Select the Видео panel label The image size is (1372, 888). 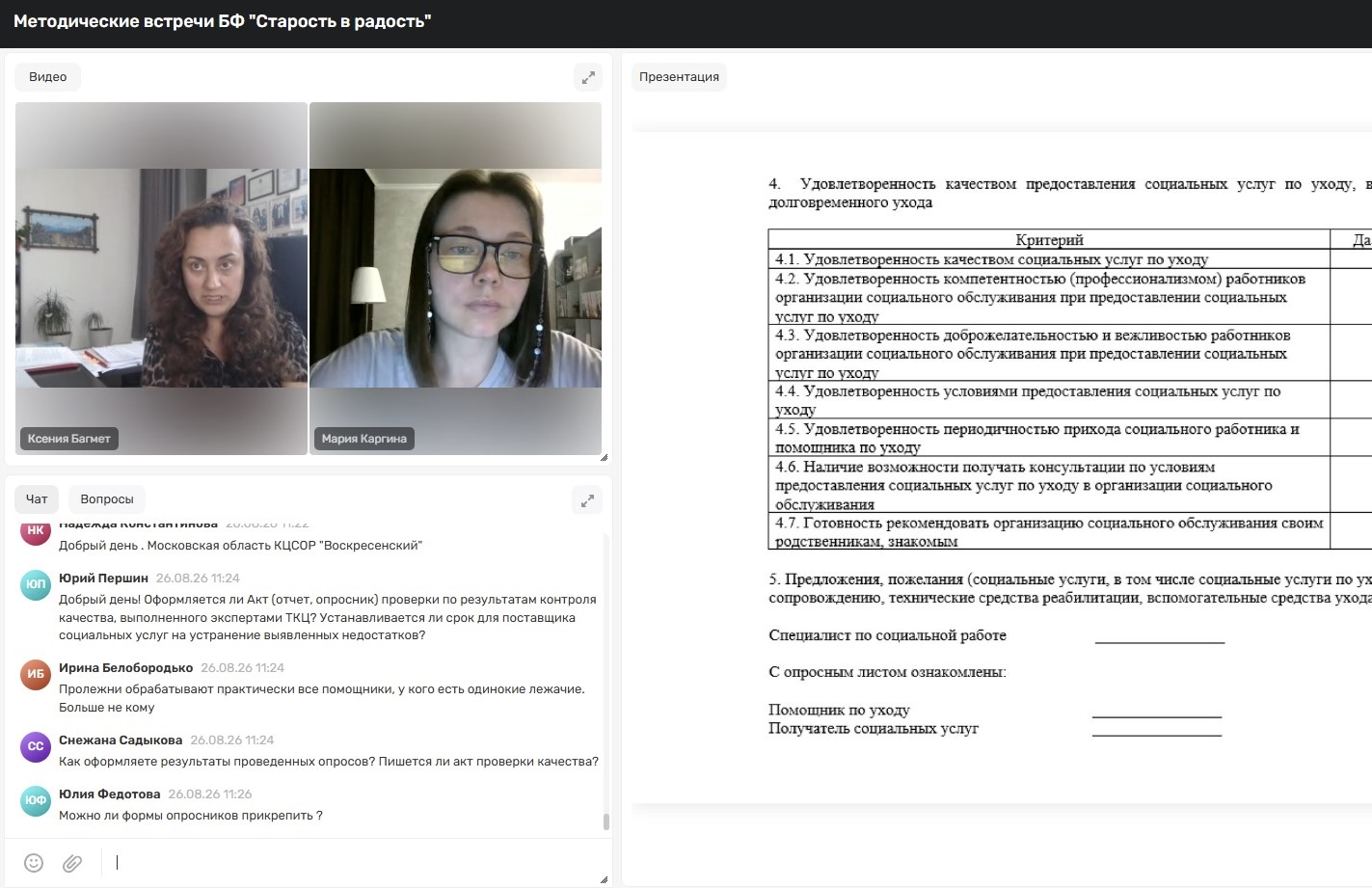[48, 77]
